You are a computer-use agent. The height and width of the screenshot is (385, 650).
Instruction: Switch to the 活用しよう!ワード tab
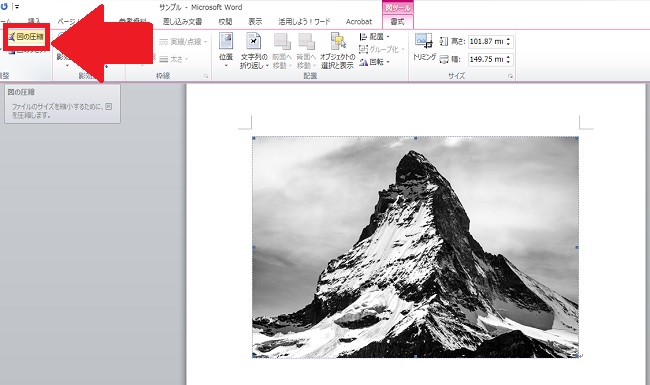pos(304,22)
